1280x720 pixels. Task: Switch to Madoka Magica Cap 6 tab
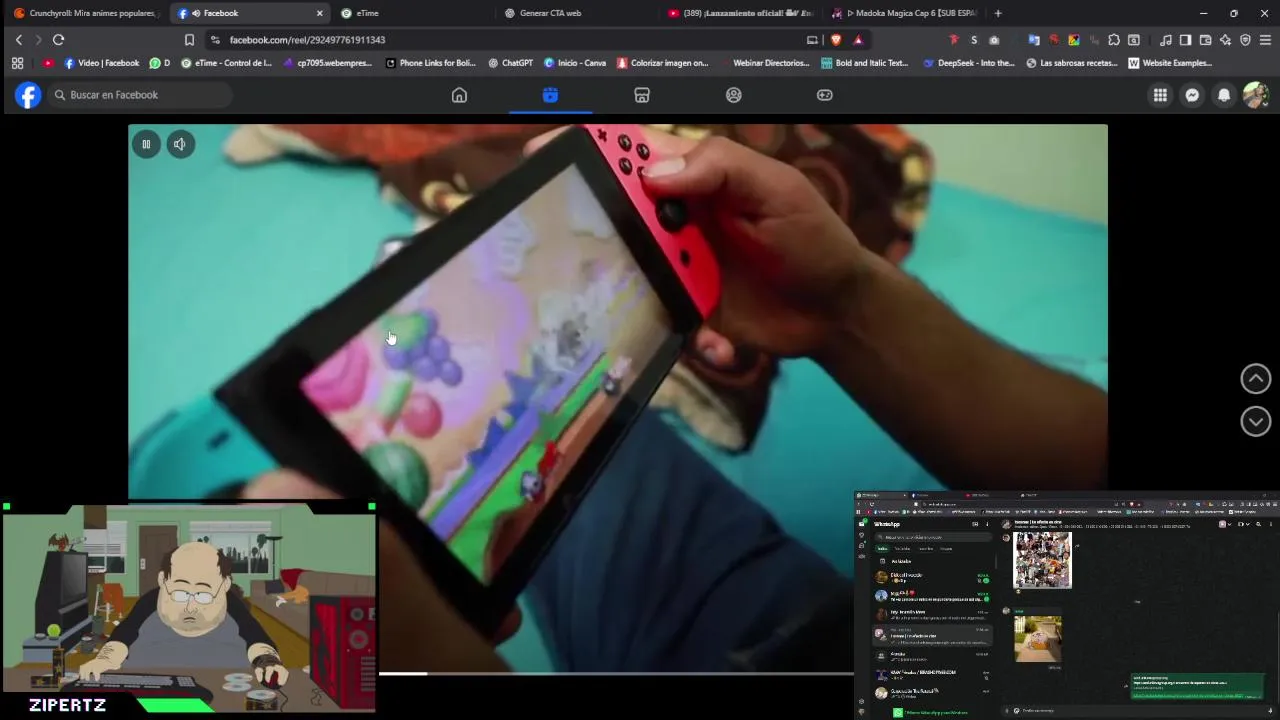point(905,13)
